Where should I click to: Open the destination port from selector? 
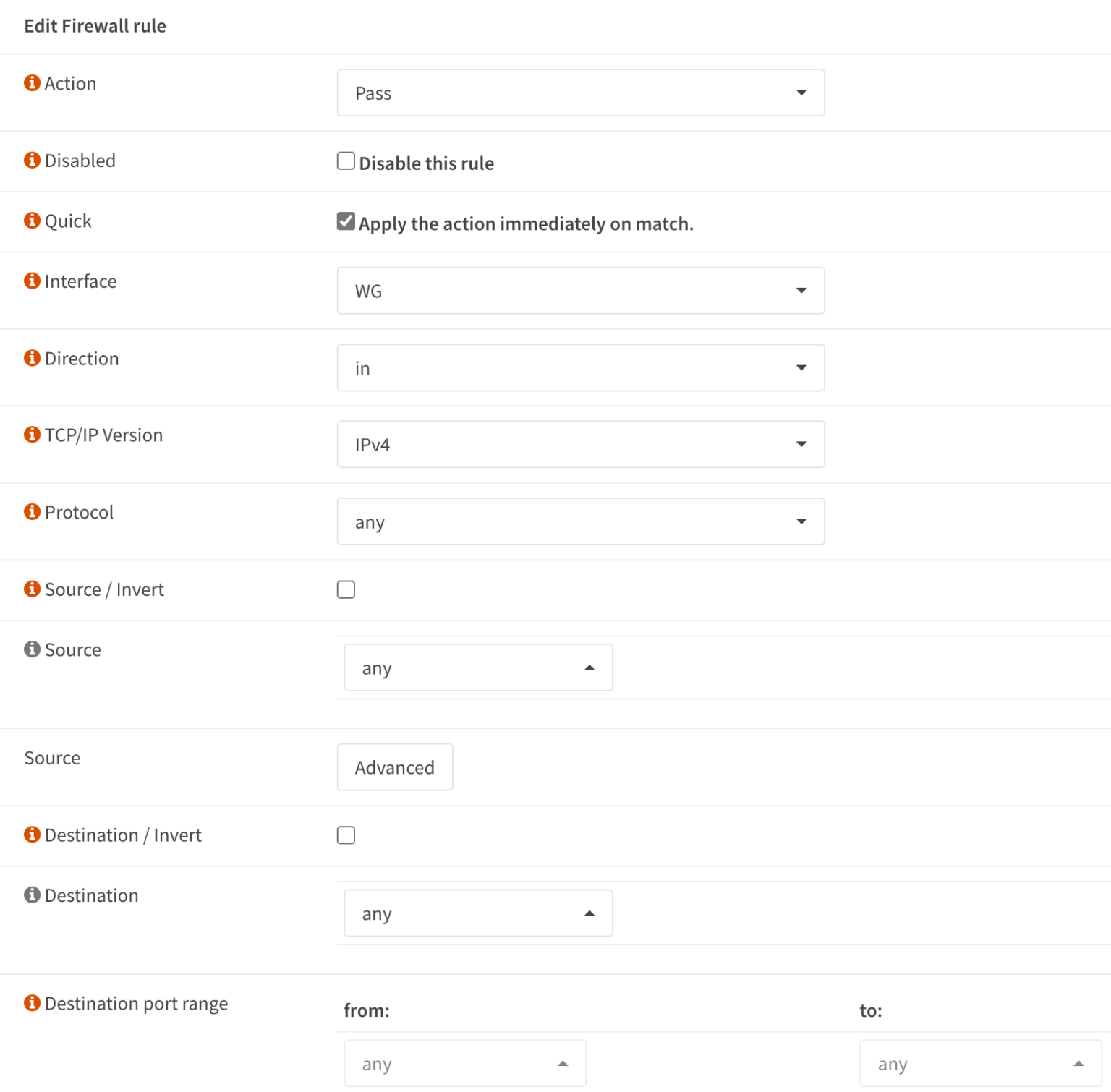464,1063
